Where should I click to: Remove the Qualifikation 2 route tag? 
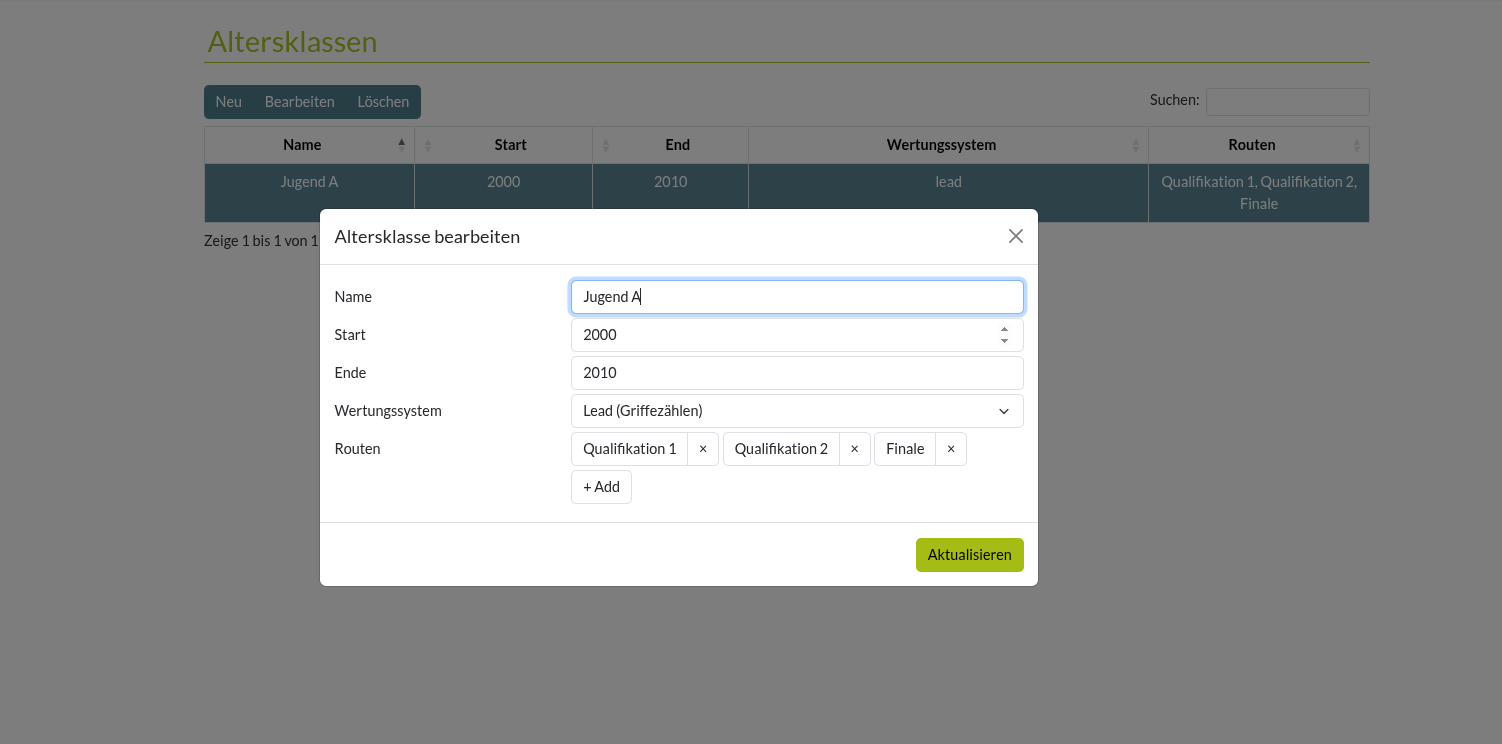point(854,449)
